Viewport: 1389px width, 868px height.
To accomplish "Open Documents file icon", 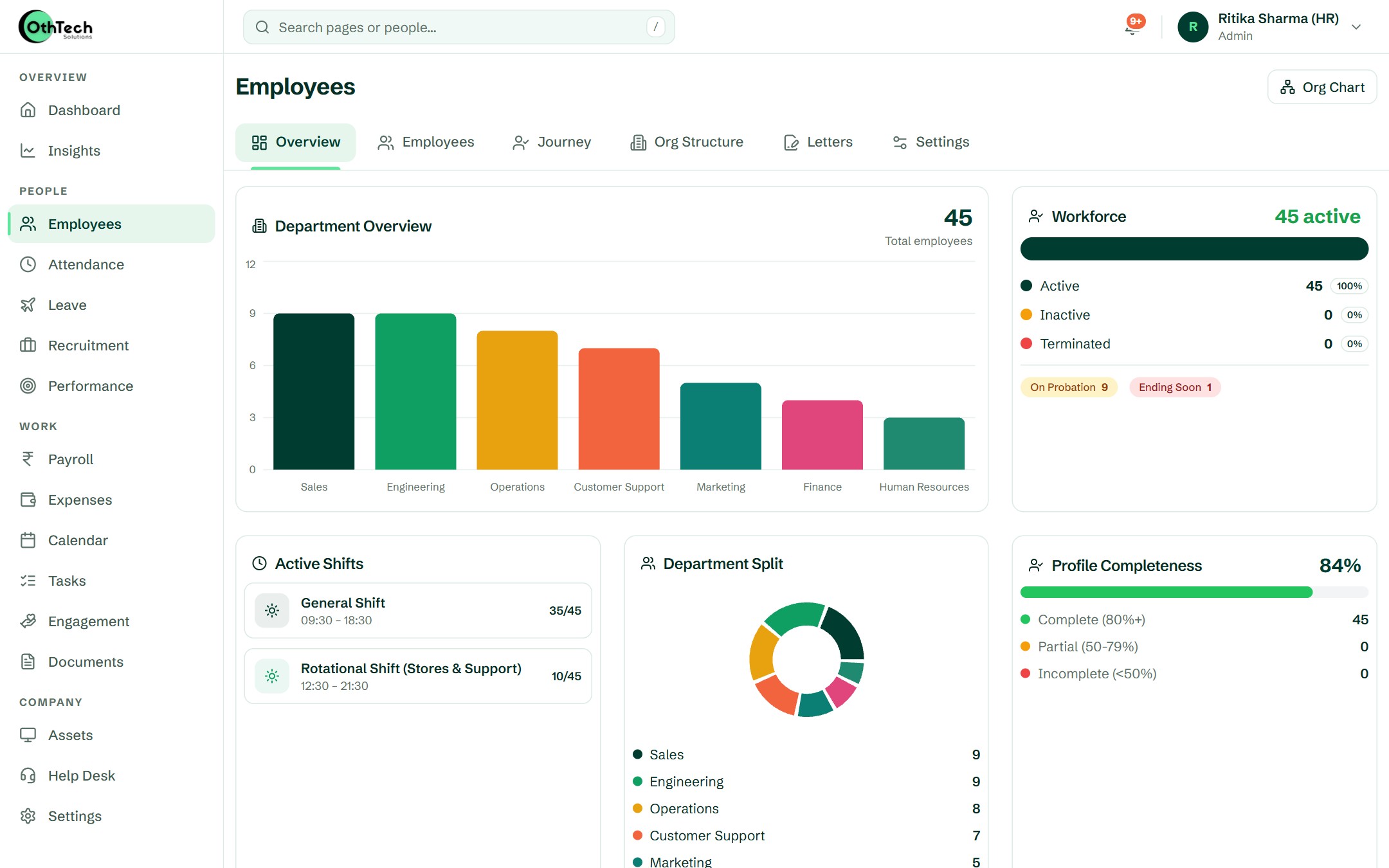I will pos(28,662).
